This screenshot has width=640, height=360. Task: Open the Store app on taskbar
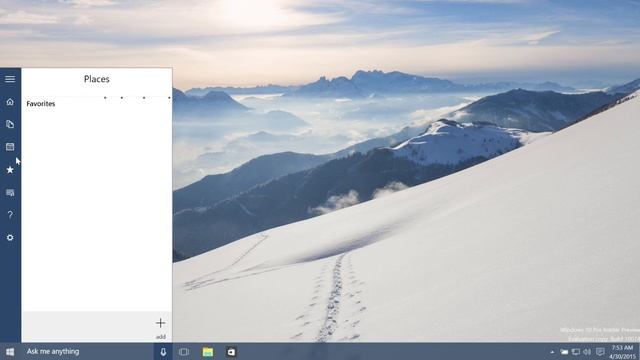(x=231, y=352)
